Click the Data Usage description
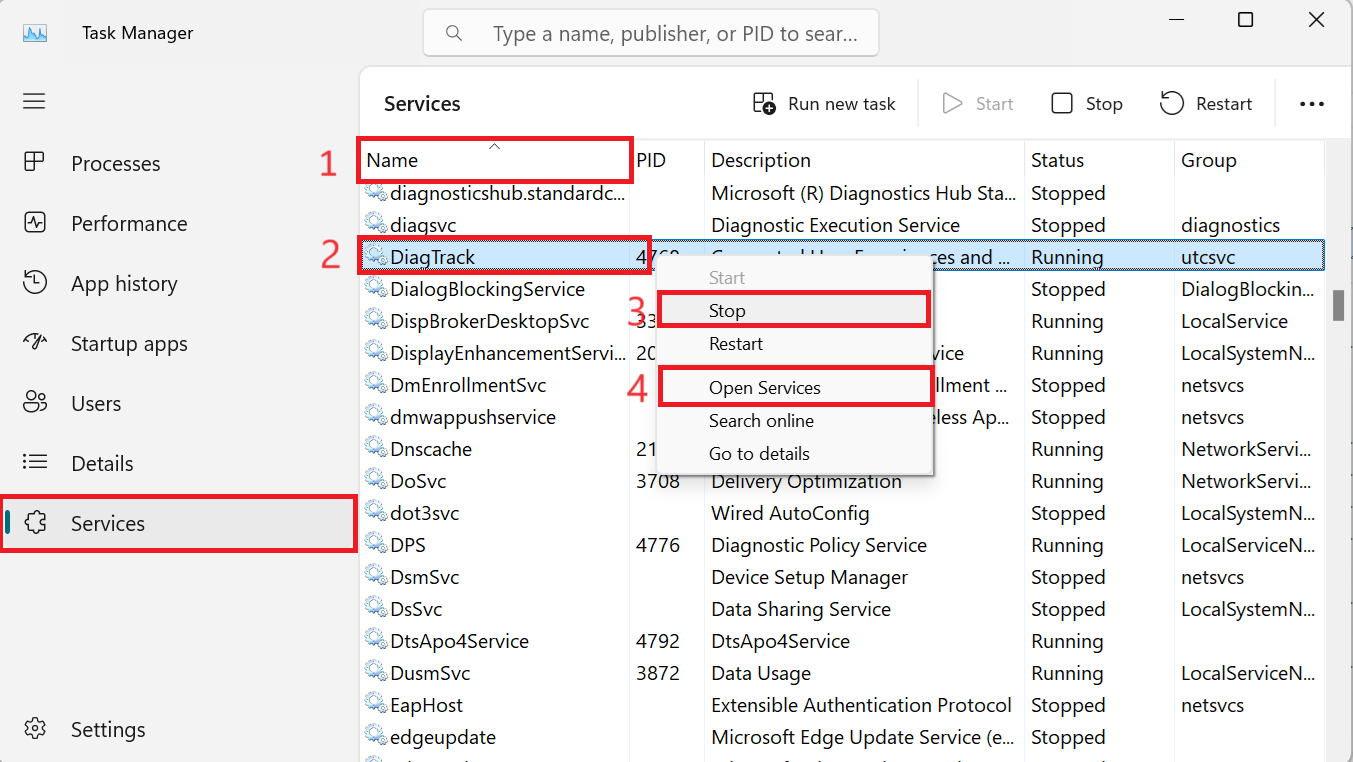The image size is (1353, 762). tap(761, 673)
